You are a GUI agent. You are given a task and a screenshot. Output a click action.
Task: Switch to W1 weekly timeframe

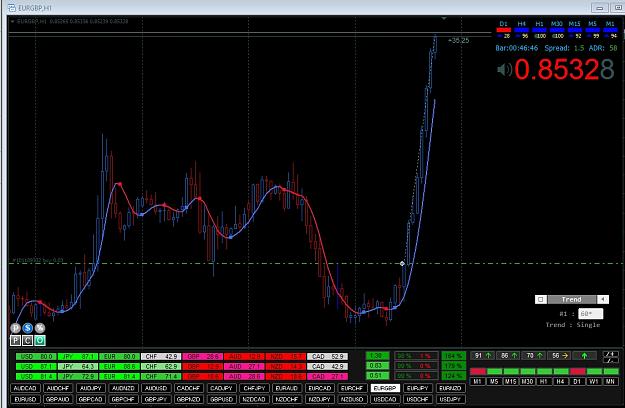[x=594, y=381]
